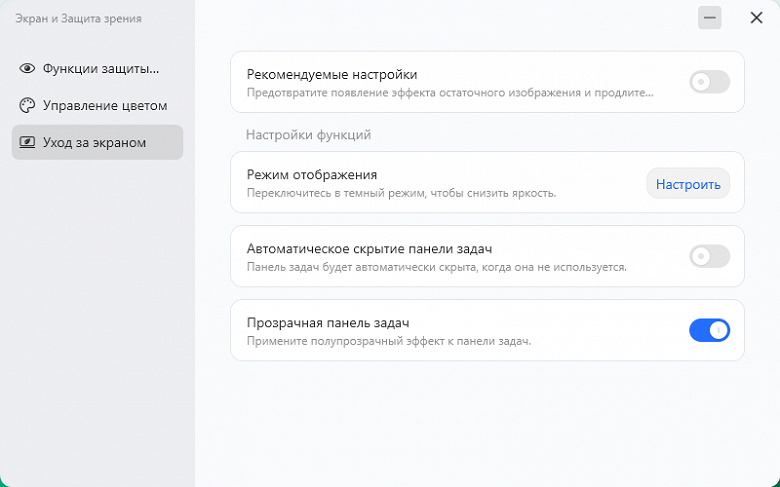Close the settings window with X
The width and height of the screenshot is (780, 487).
(x=756, y=17)
